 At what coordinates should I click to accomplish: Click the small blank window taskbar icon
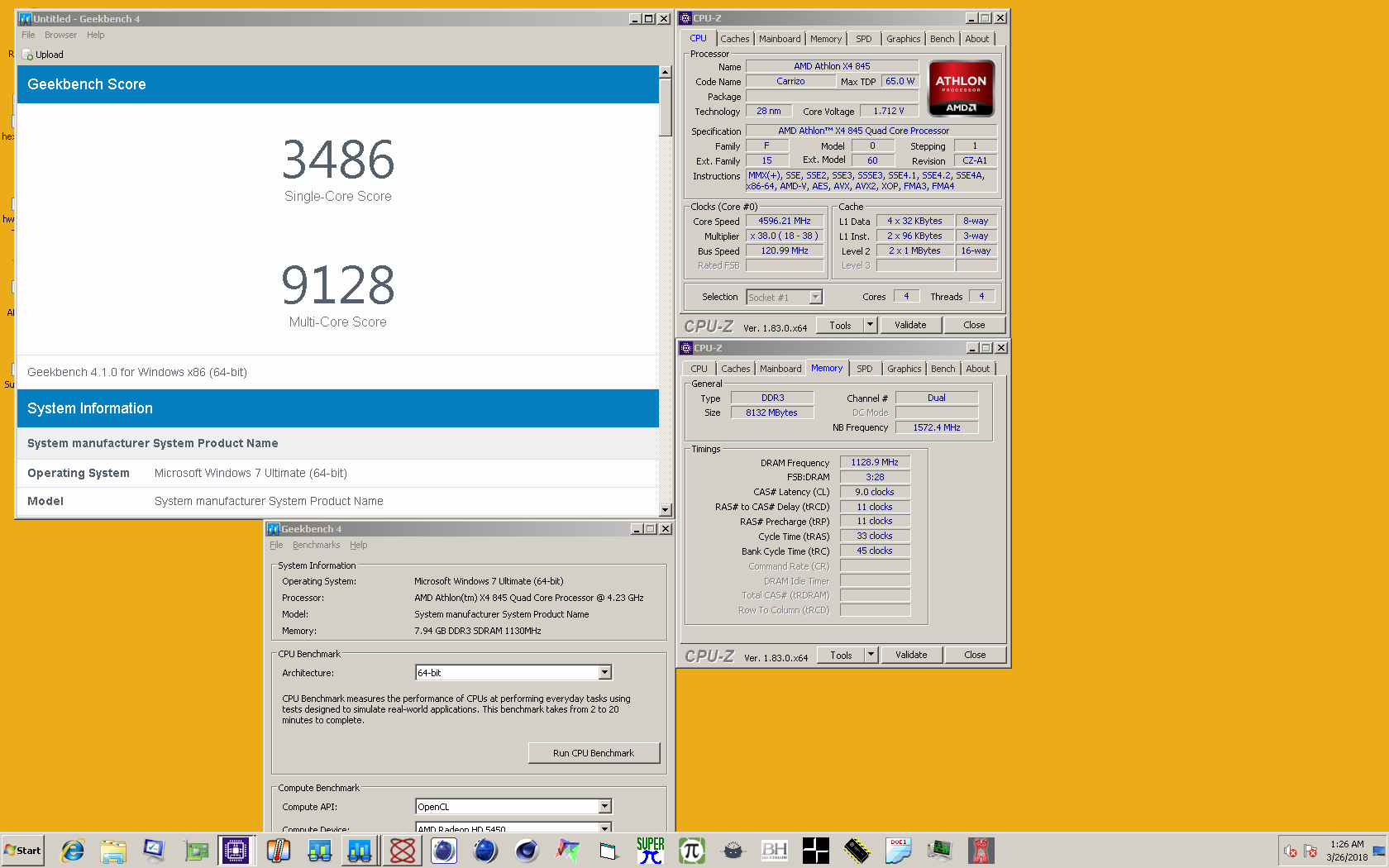coord(609,850)
